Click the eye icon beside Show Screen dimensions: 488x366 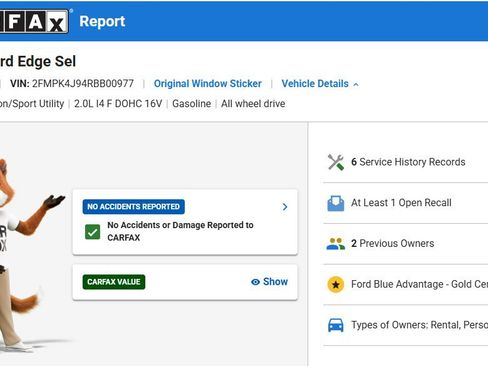255,282
